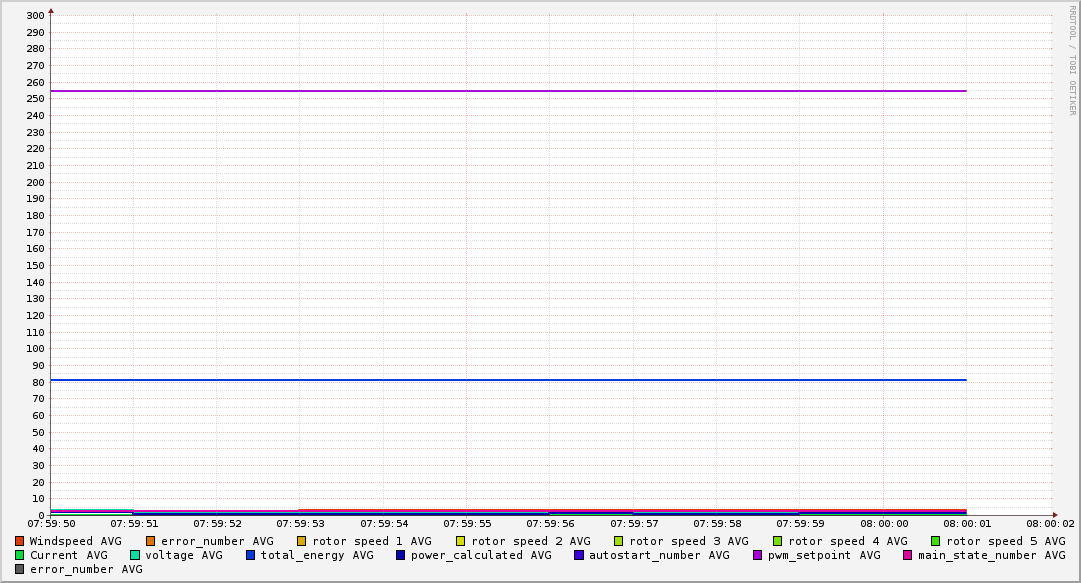The image size is (1081, 583).
Task: Select the magenta main_state_number AVG swatch
Action: (x=908, y=555)
